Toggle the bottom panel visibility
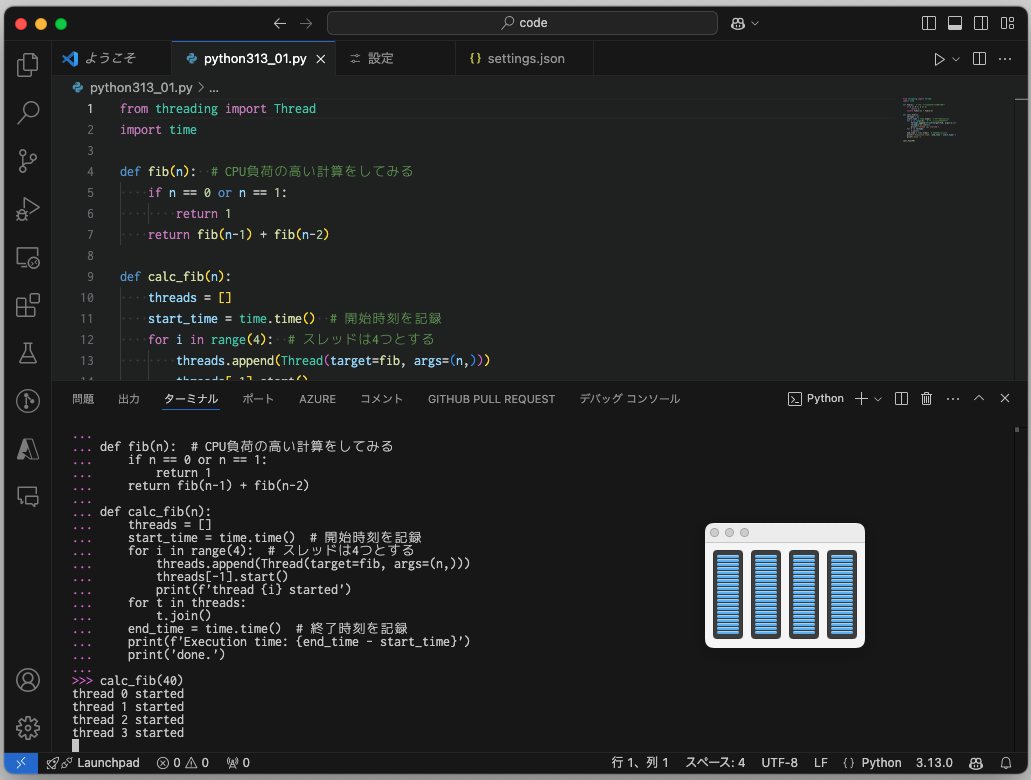Image resolution: width=1031 pixels, height=780 pixels. [953, 22]
